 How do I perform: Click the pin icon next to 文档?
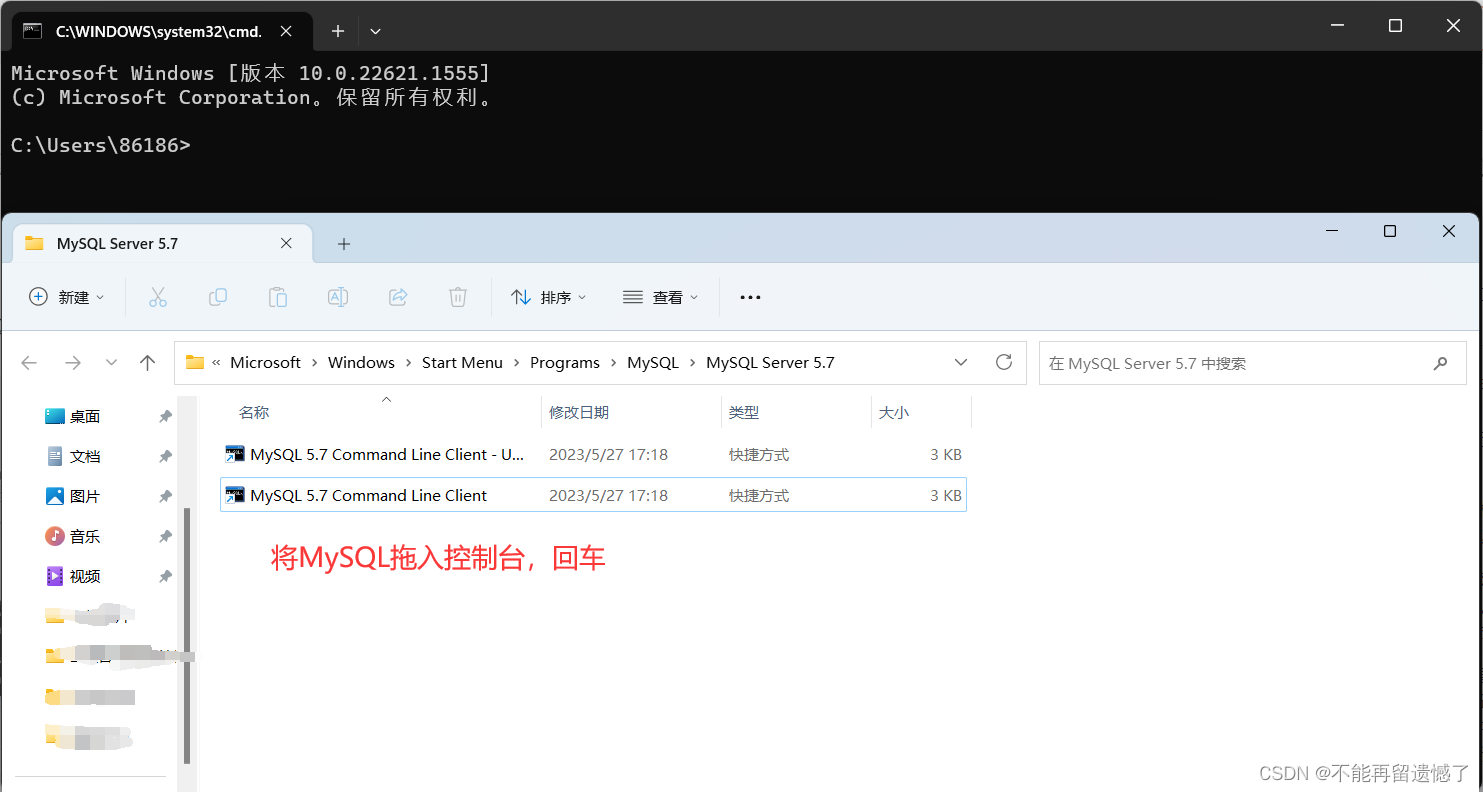pos(165,456)
